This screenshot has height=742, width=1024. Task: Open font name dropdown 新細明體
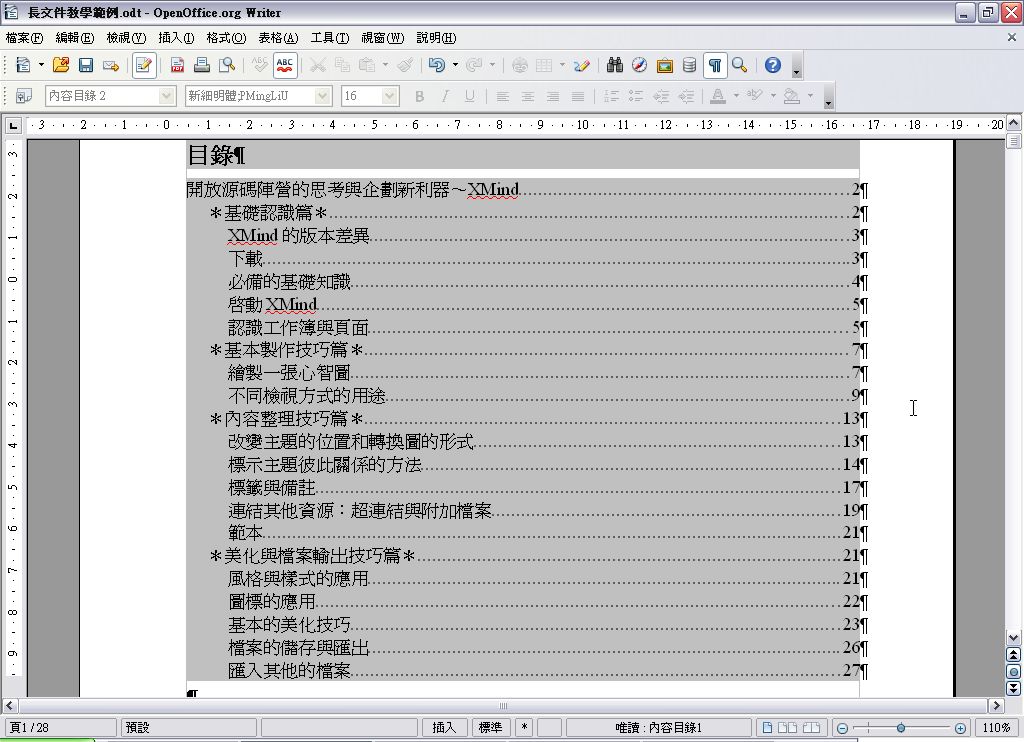[323, 96]
